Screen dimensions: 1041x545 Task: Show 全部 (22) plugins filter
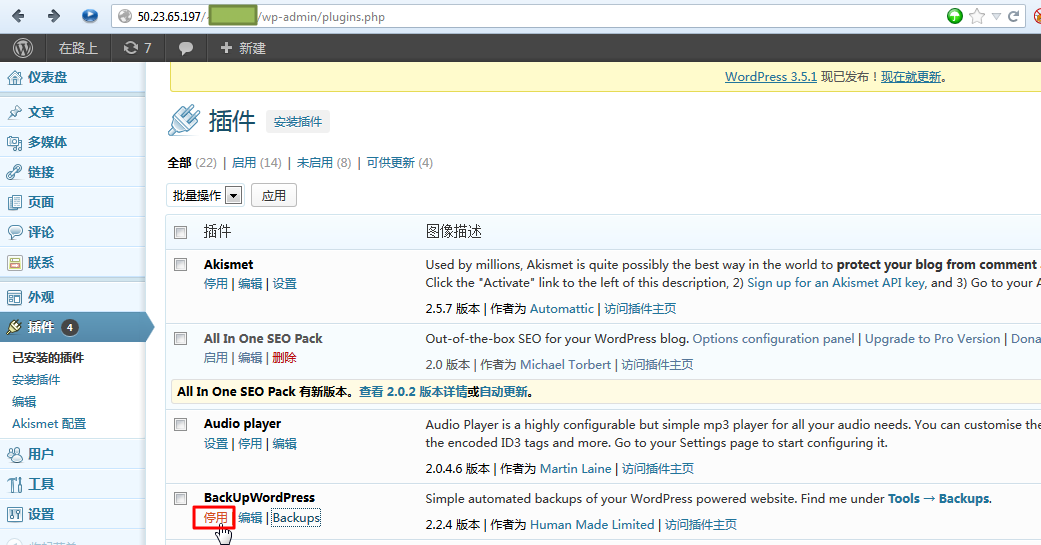192,163
